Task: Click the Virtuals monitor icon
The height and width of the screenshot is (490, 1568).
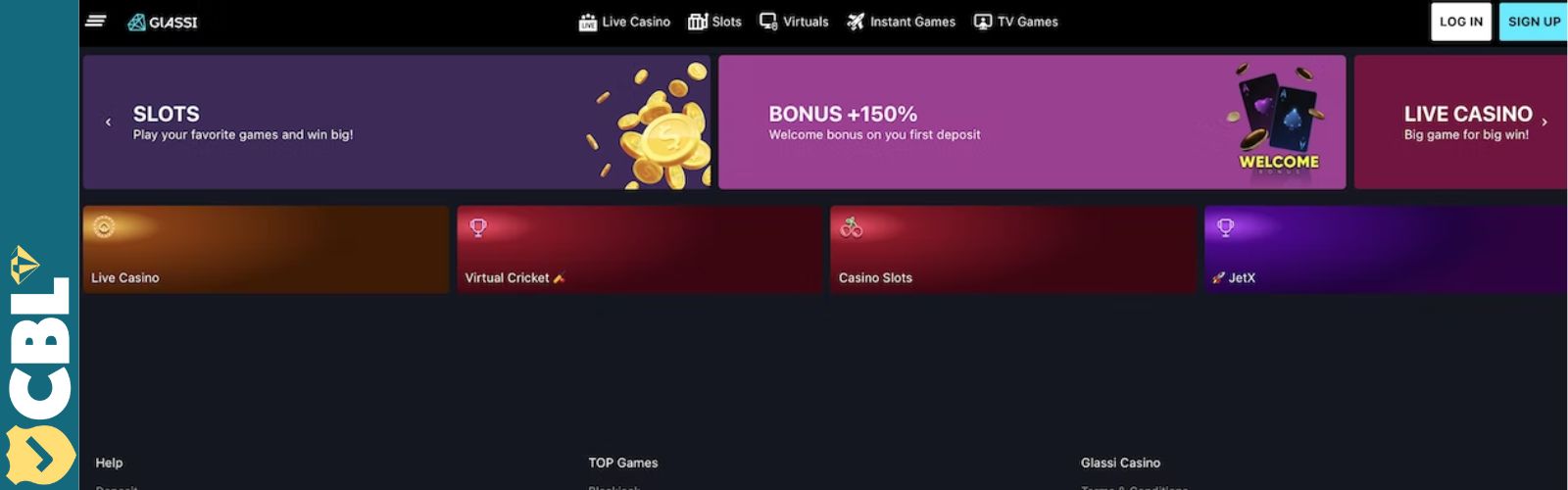Action: (768, 22)
